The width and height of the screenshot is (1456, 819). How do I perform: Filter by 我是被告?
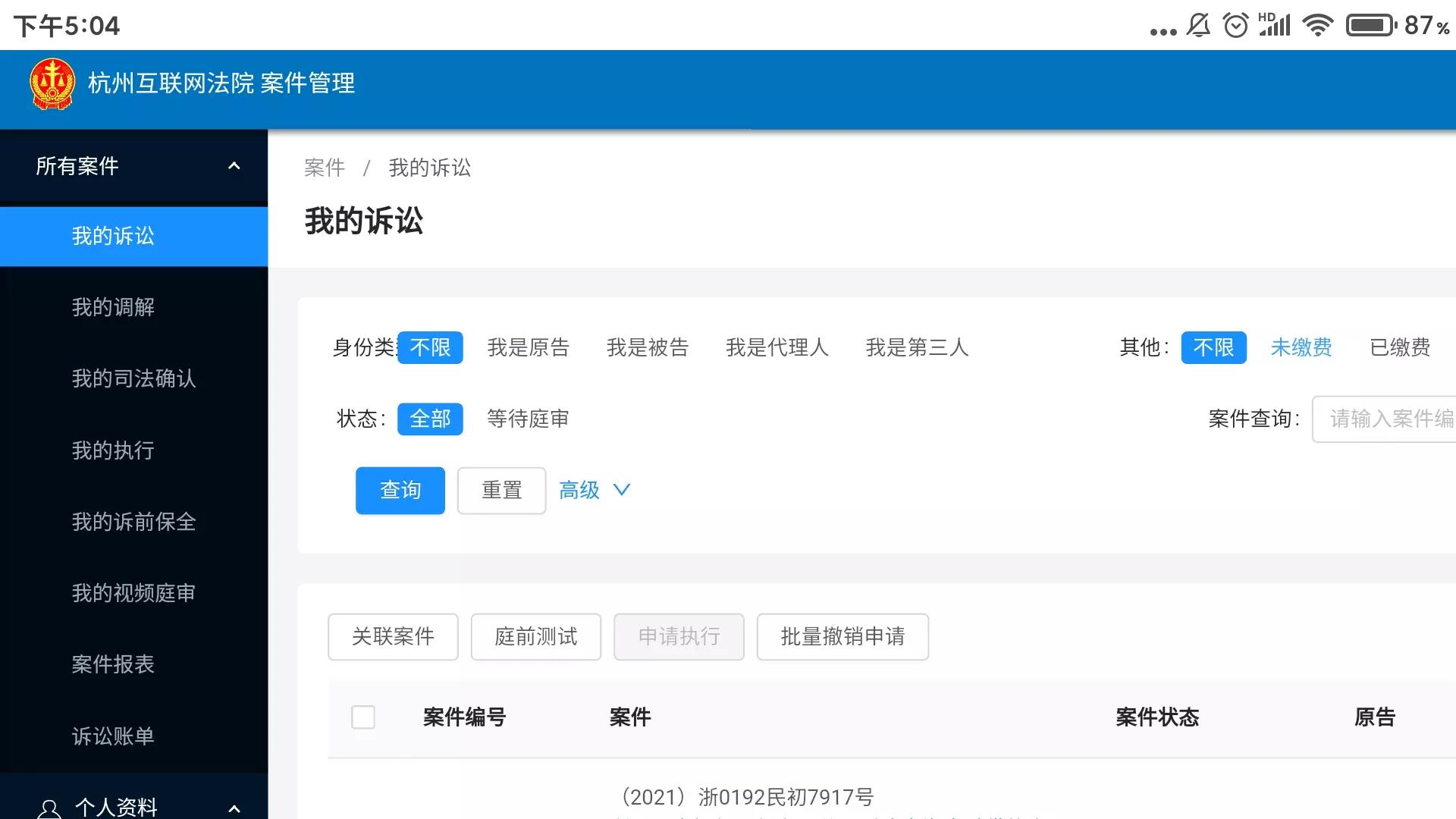pos(648,347)
